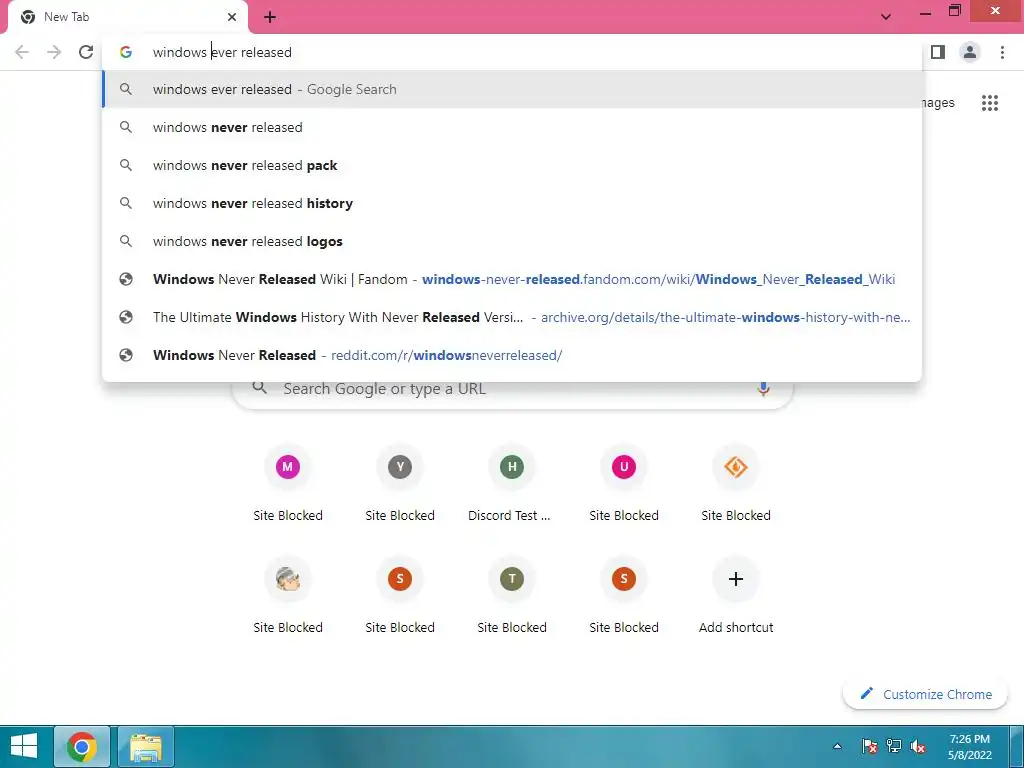Open the profile avatar menu
Screen dimensions: 1024x768
[970, 52]
